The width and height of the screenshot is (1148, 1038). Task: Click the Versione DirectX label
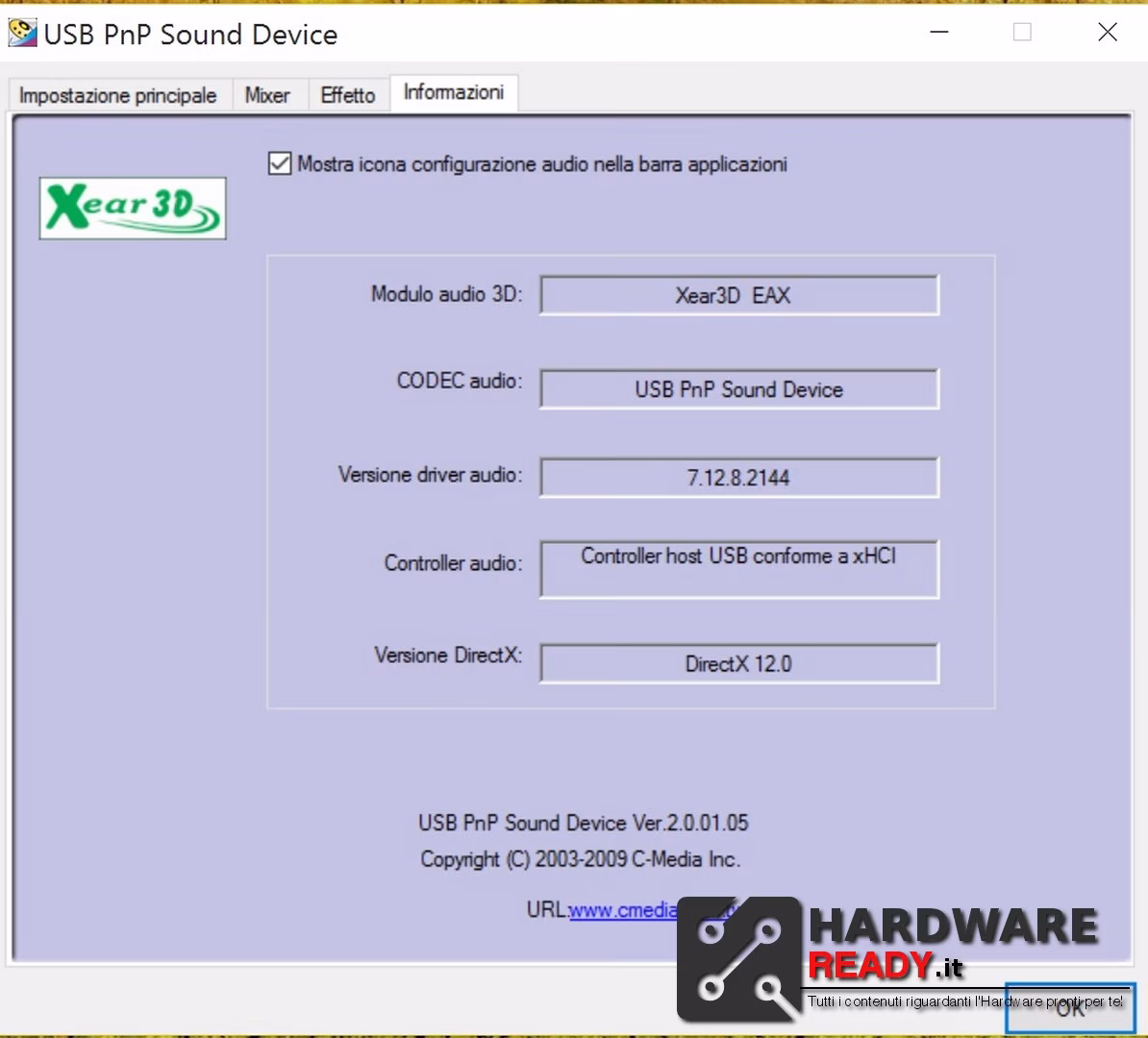tap(448, 655)
